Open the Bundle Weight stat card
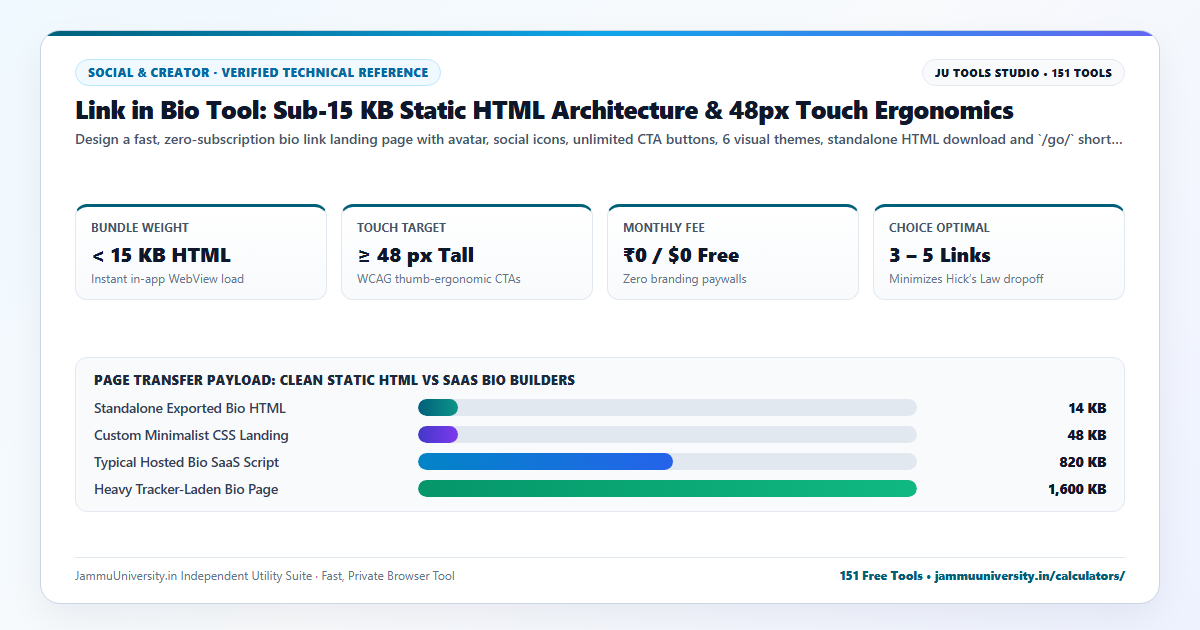The height and width of the screenshot is (630, 1200). [201, 252]
